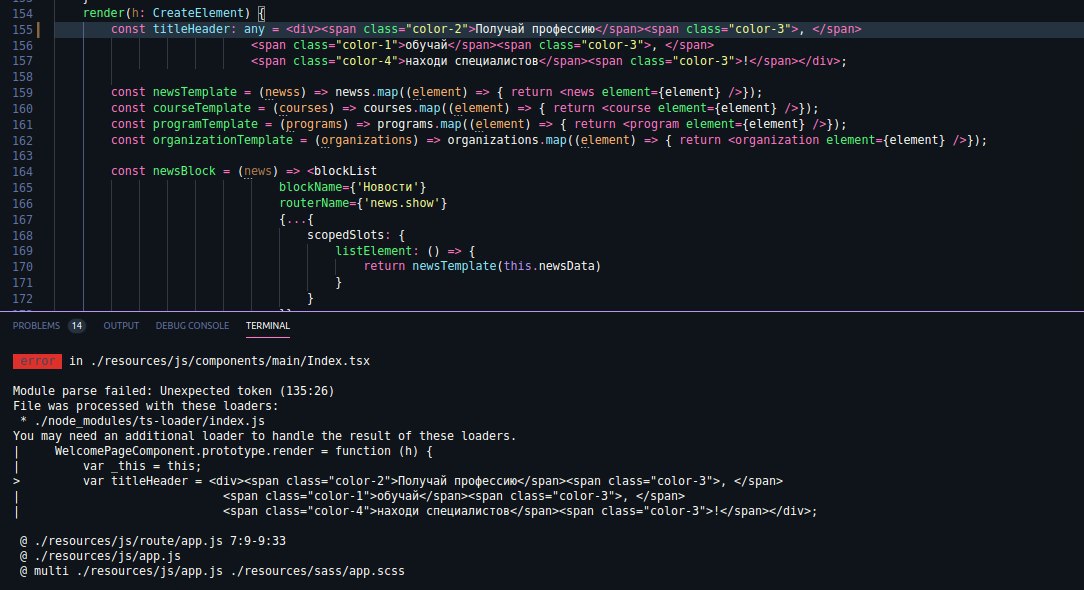
Task: Click this.newsData on line 170
Action: coord(549,266)
